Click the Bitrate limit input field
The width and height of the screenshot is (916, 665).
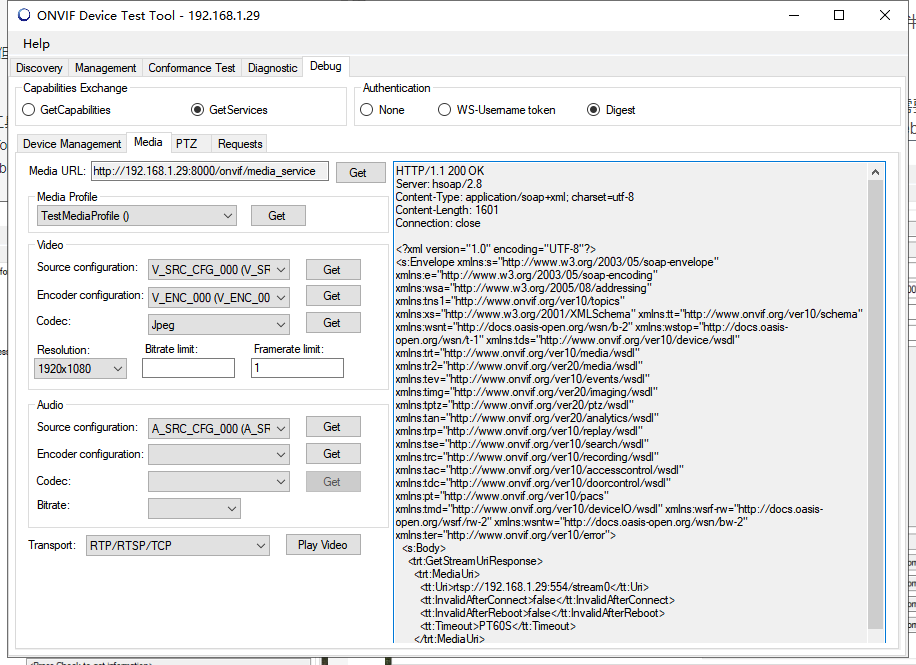tap(188, 368)
